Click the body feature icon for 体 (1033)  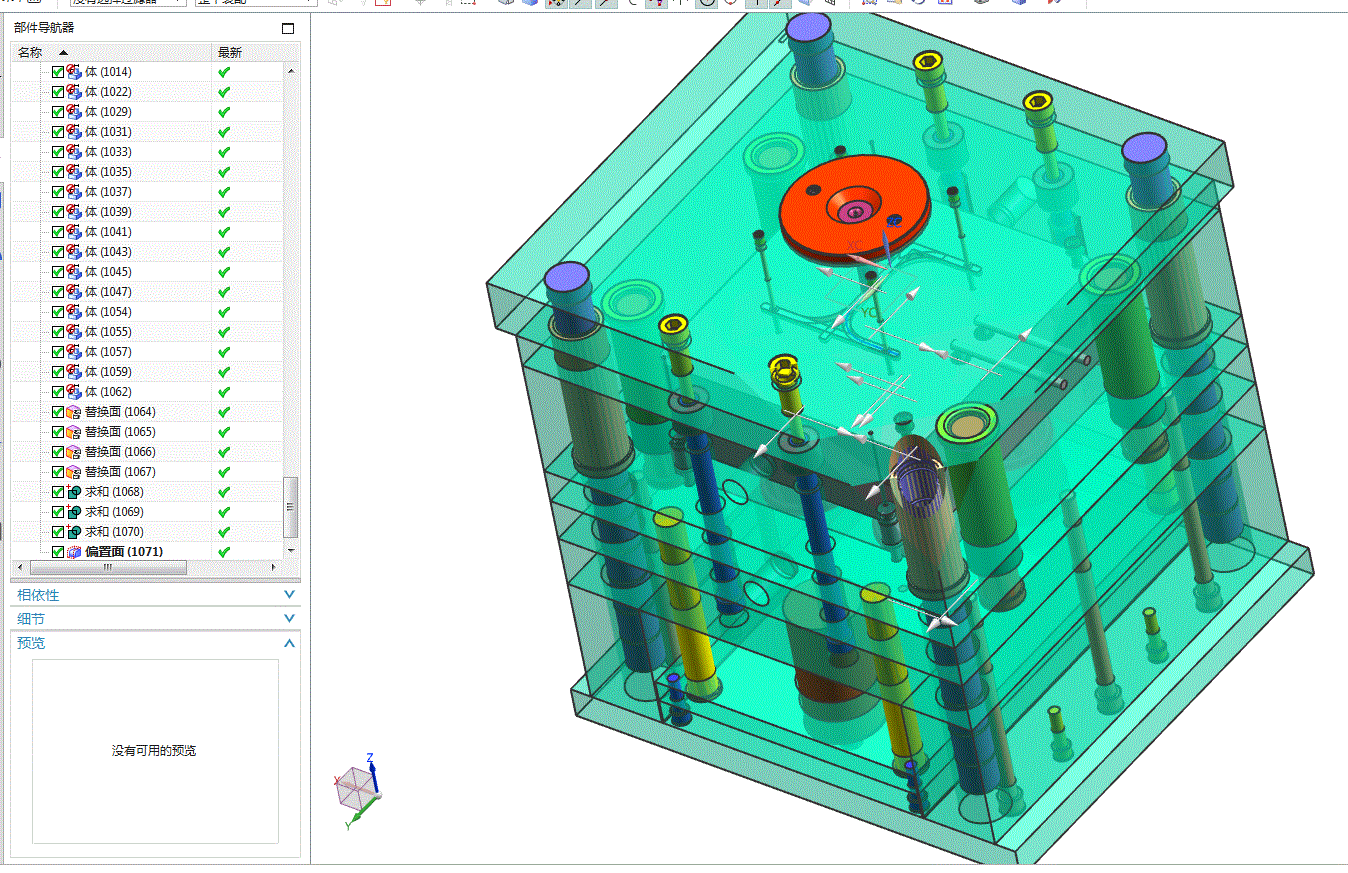click(x=74, y=152)
